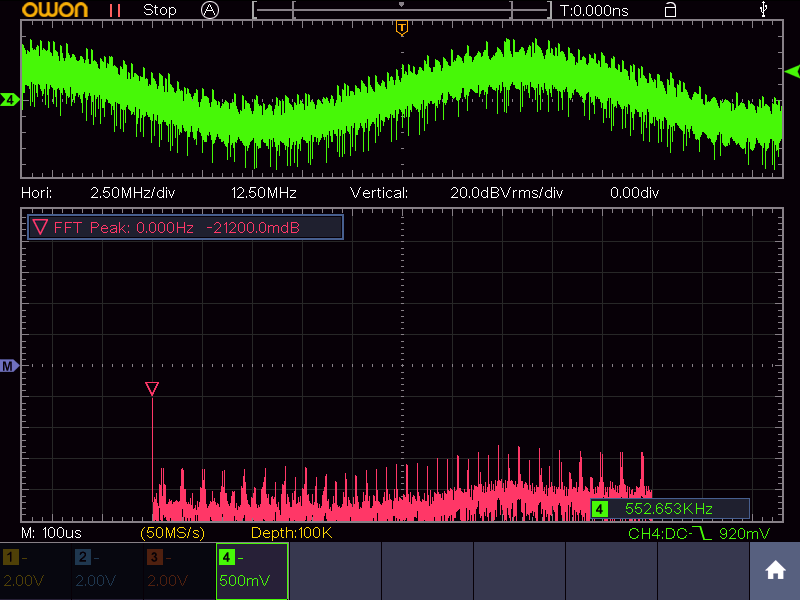The height and width of the screenshot is (600, 800).
Task: Click the FFT Peak readout box
Action: tap(186, 228)
